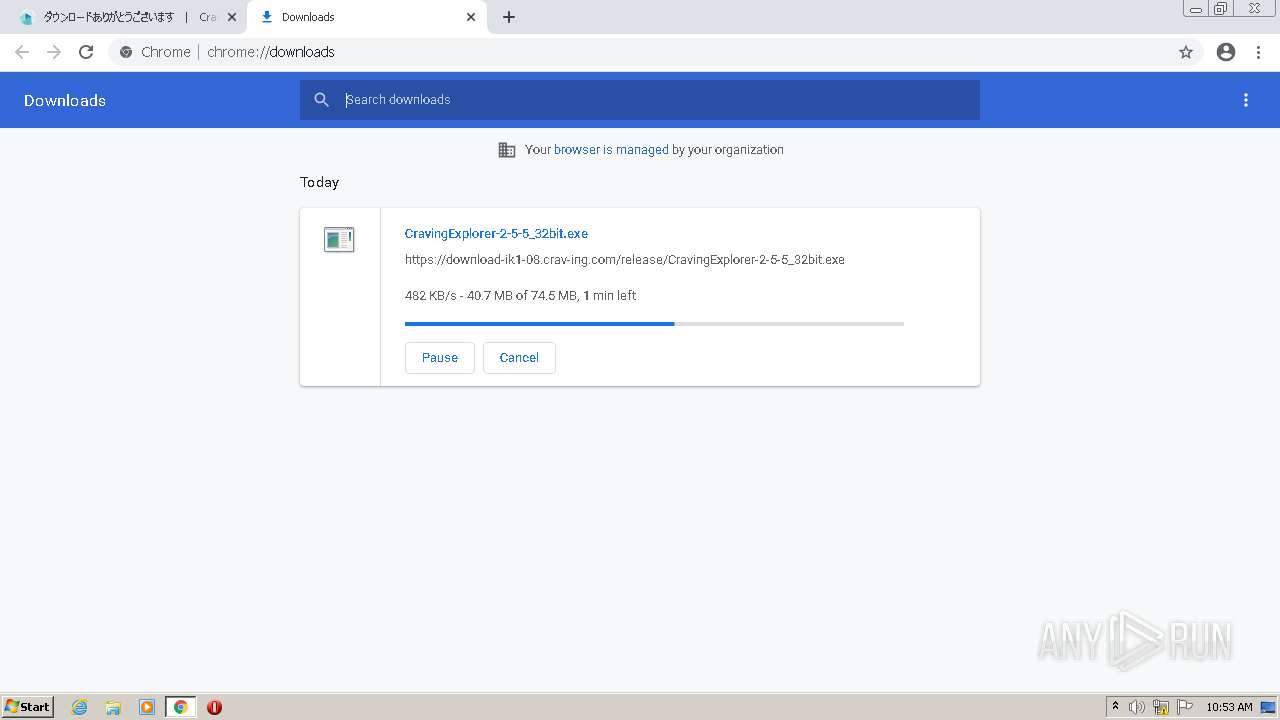
Task: Click the download source URL text
Action: coord(625,260)
